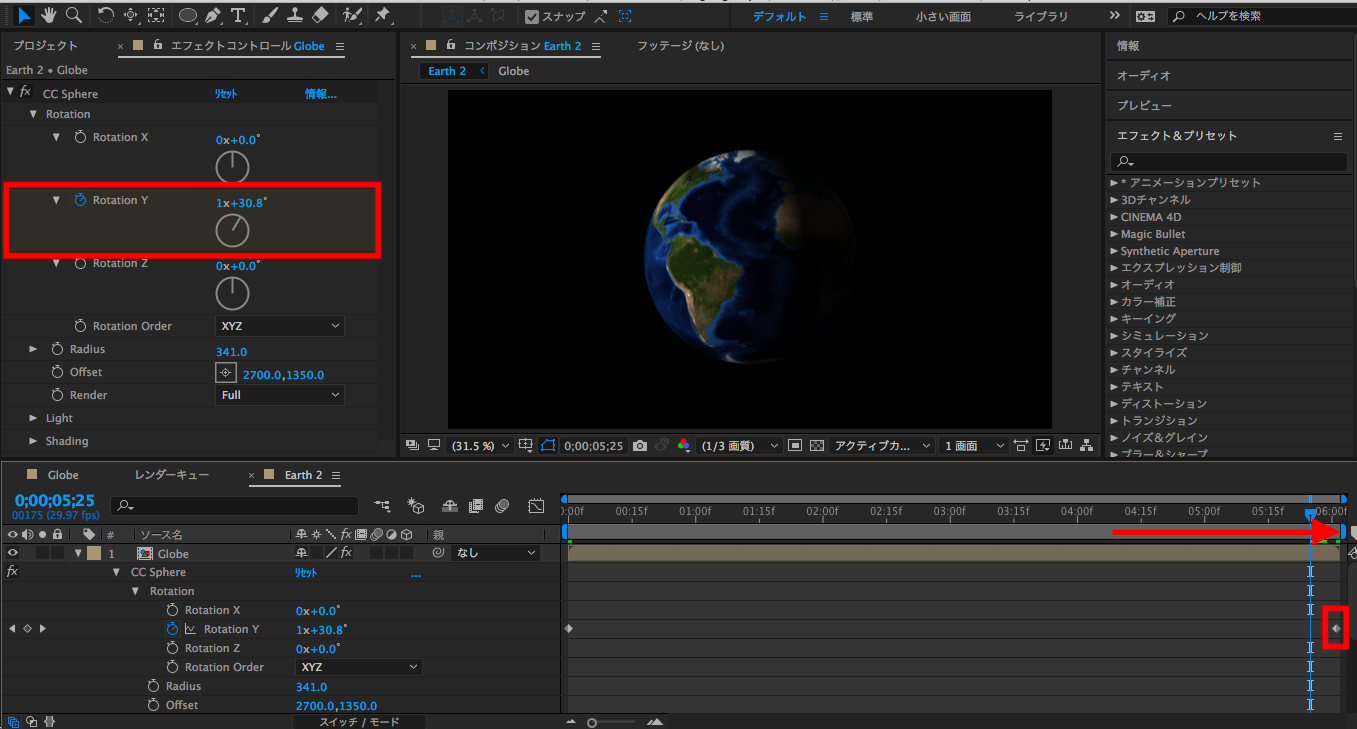Hide the Globe layer with its eye icon
Image resolution: width=1357 pixels, height=729 pixels.
(13, 553)
